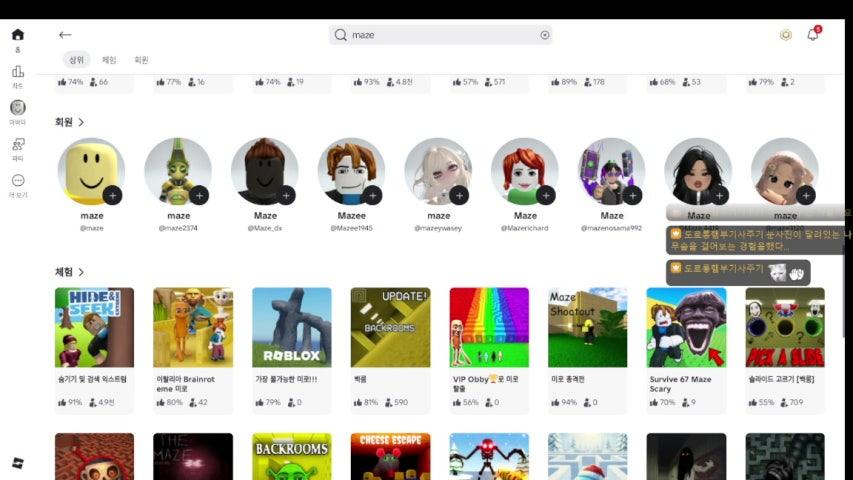Viewport: 853px width, 480px height.
Task: Click username @mazenosama992
Action: (x=611, y=228)
